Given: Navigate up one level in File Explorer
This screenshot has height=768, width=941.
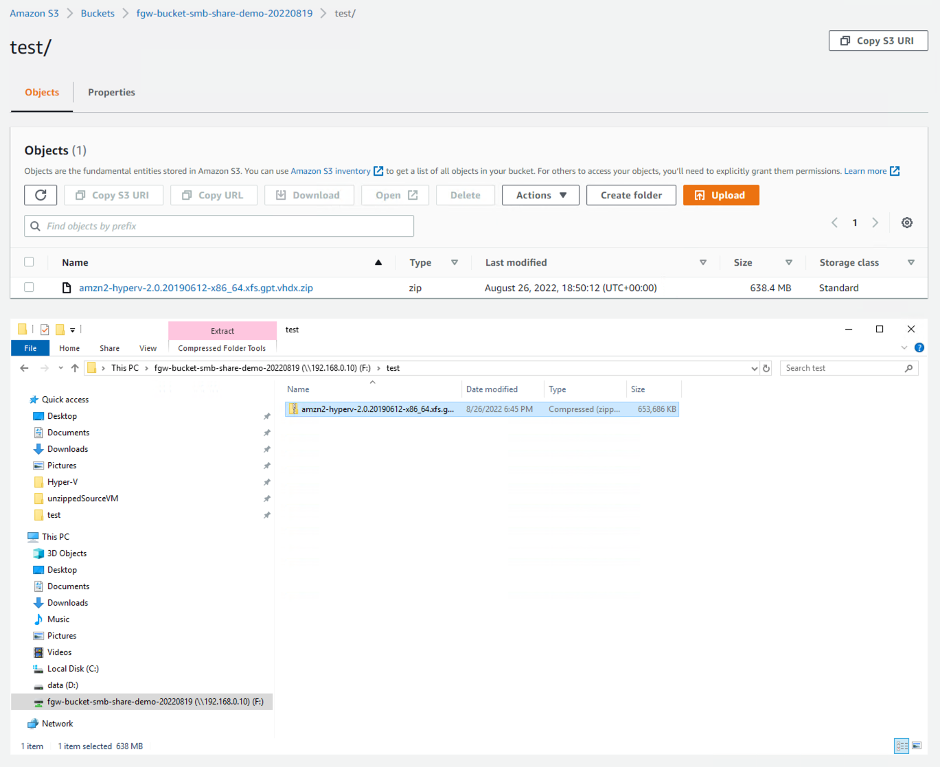Looking at the screenshot, I should coord(77,367).
